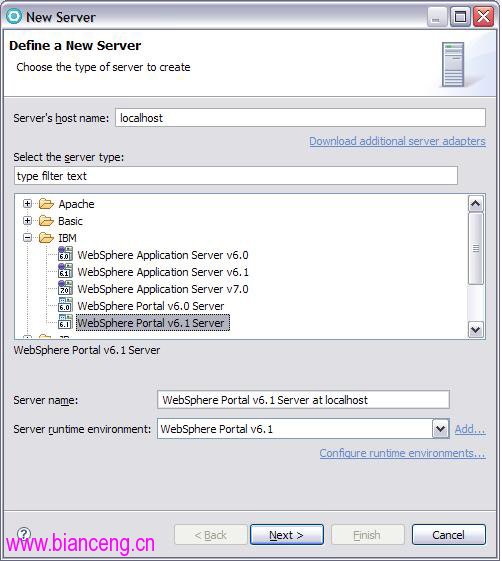Click the WebSphere Application Server v6.1 icon
This screenshot has width=502, height=561.
[x=65, y=271]
